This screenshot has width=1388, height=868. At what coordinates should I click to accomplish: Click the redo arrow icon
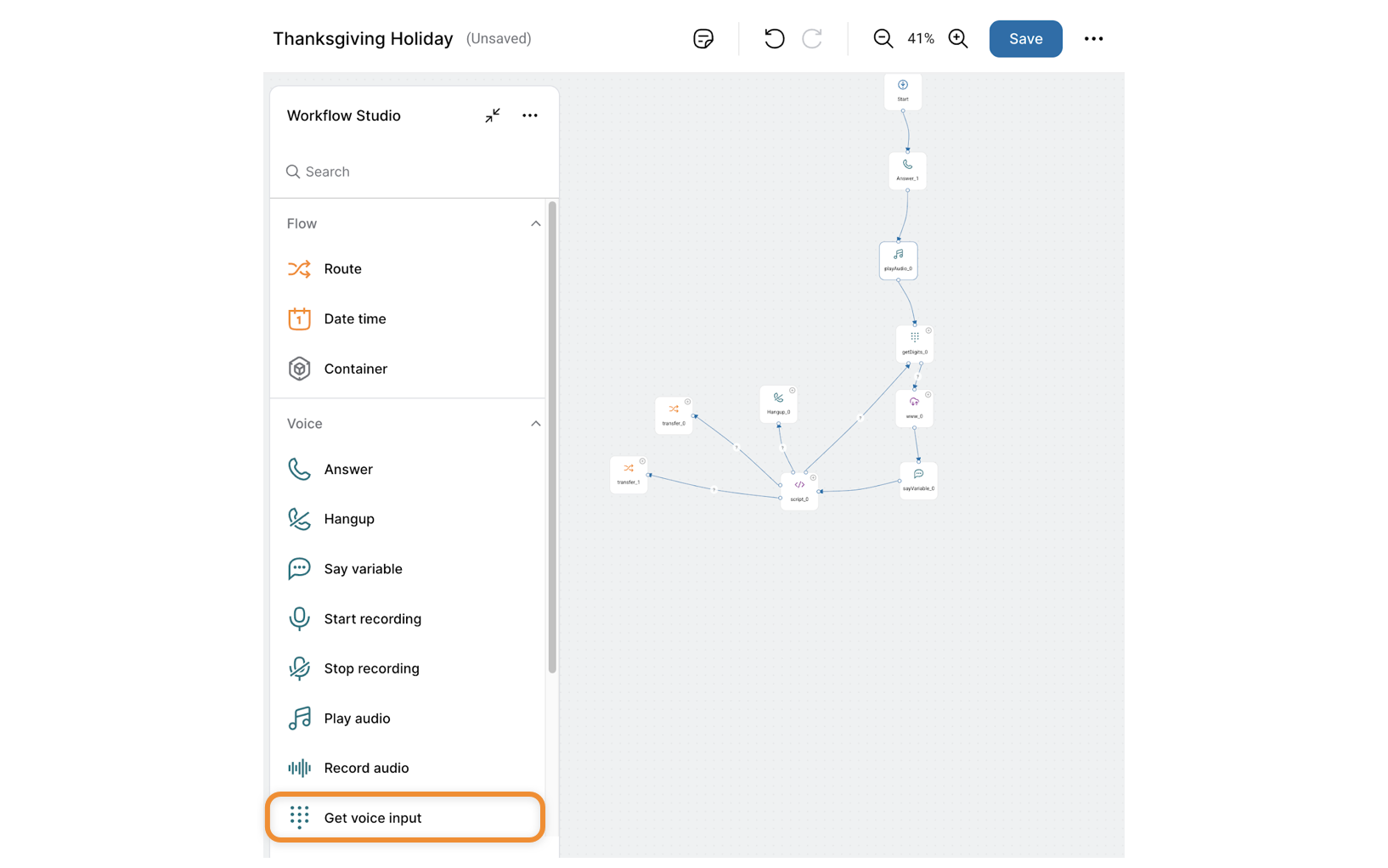pos(812,38)
